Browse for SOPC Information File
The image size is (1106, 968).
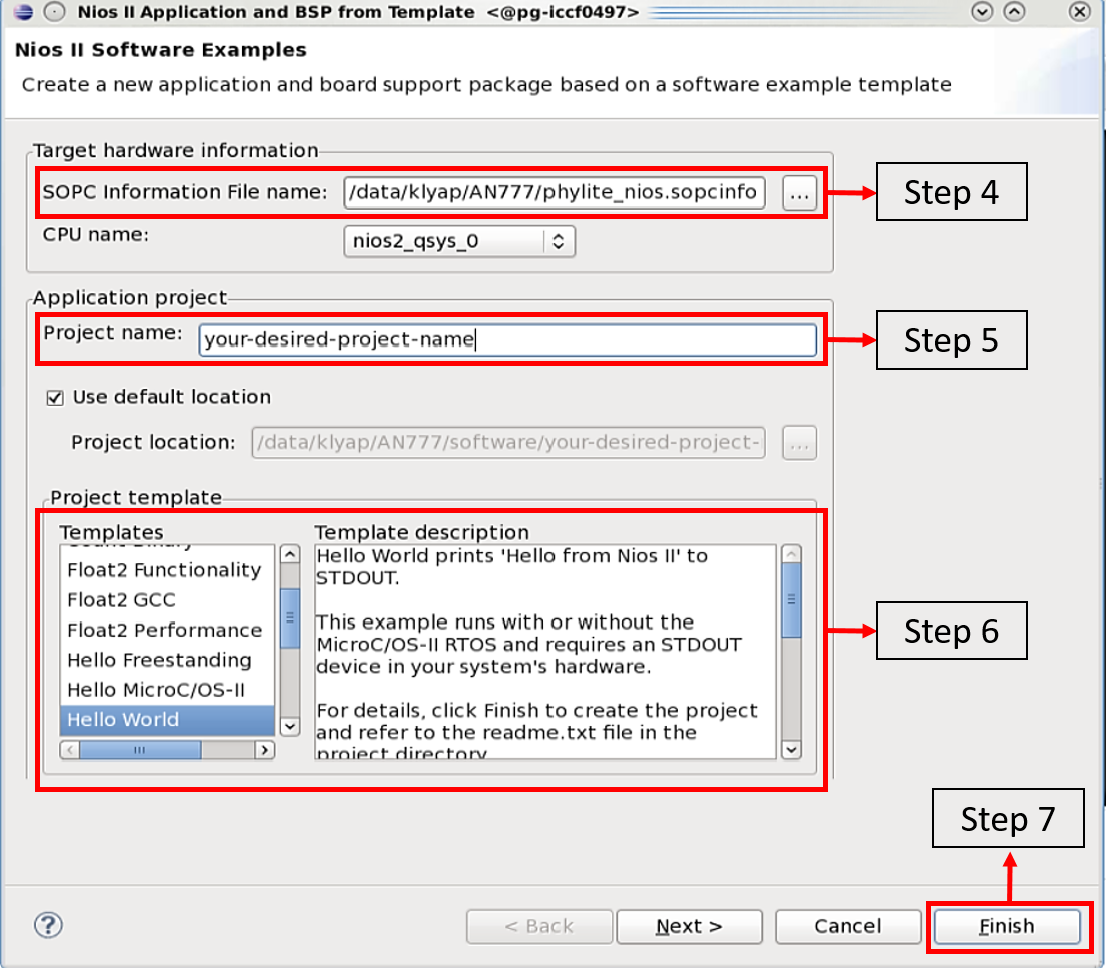(798, 194)
